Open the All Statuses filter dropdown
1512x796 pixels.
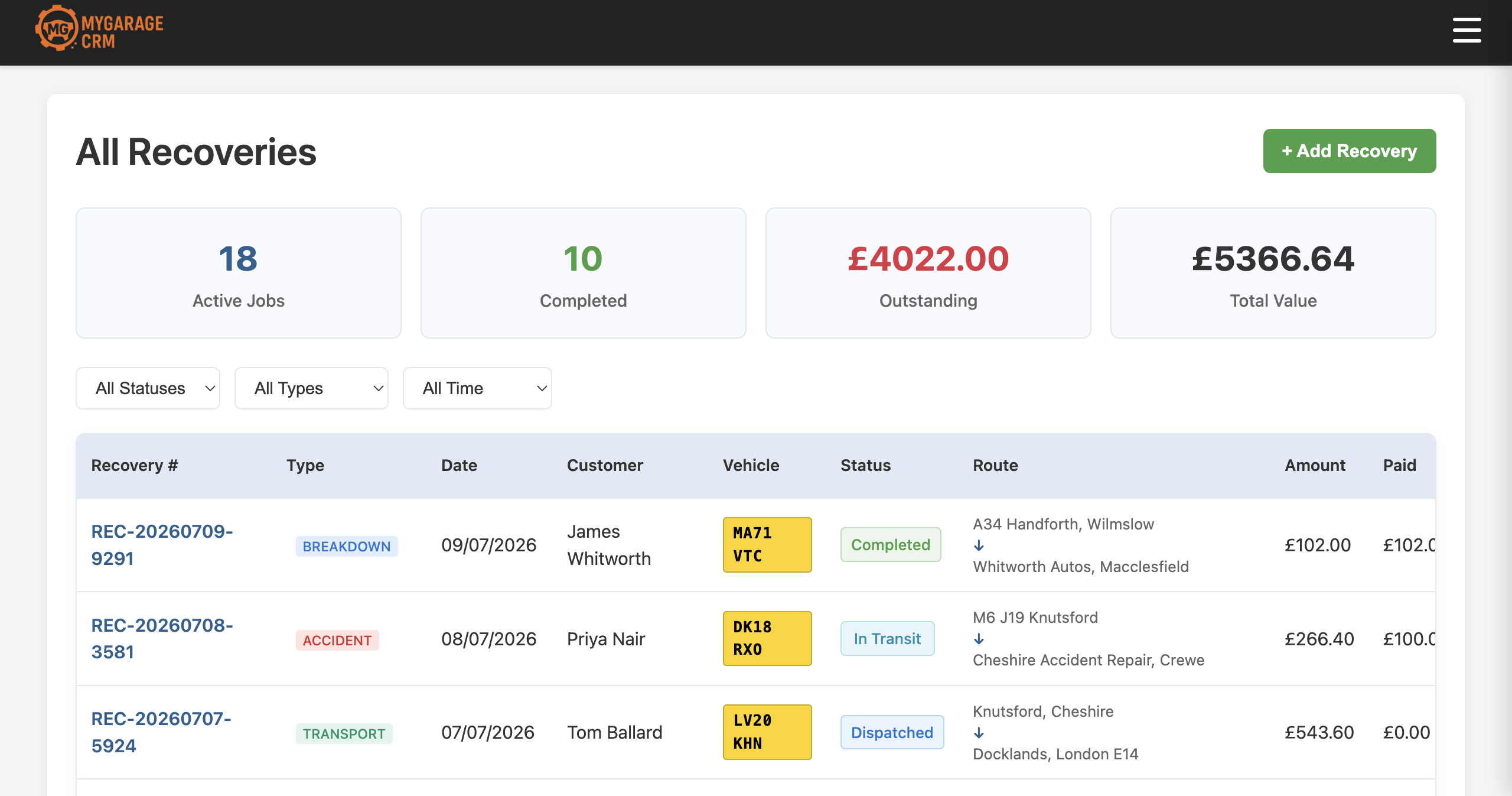pyautogui.click(x=148, y=388)
